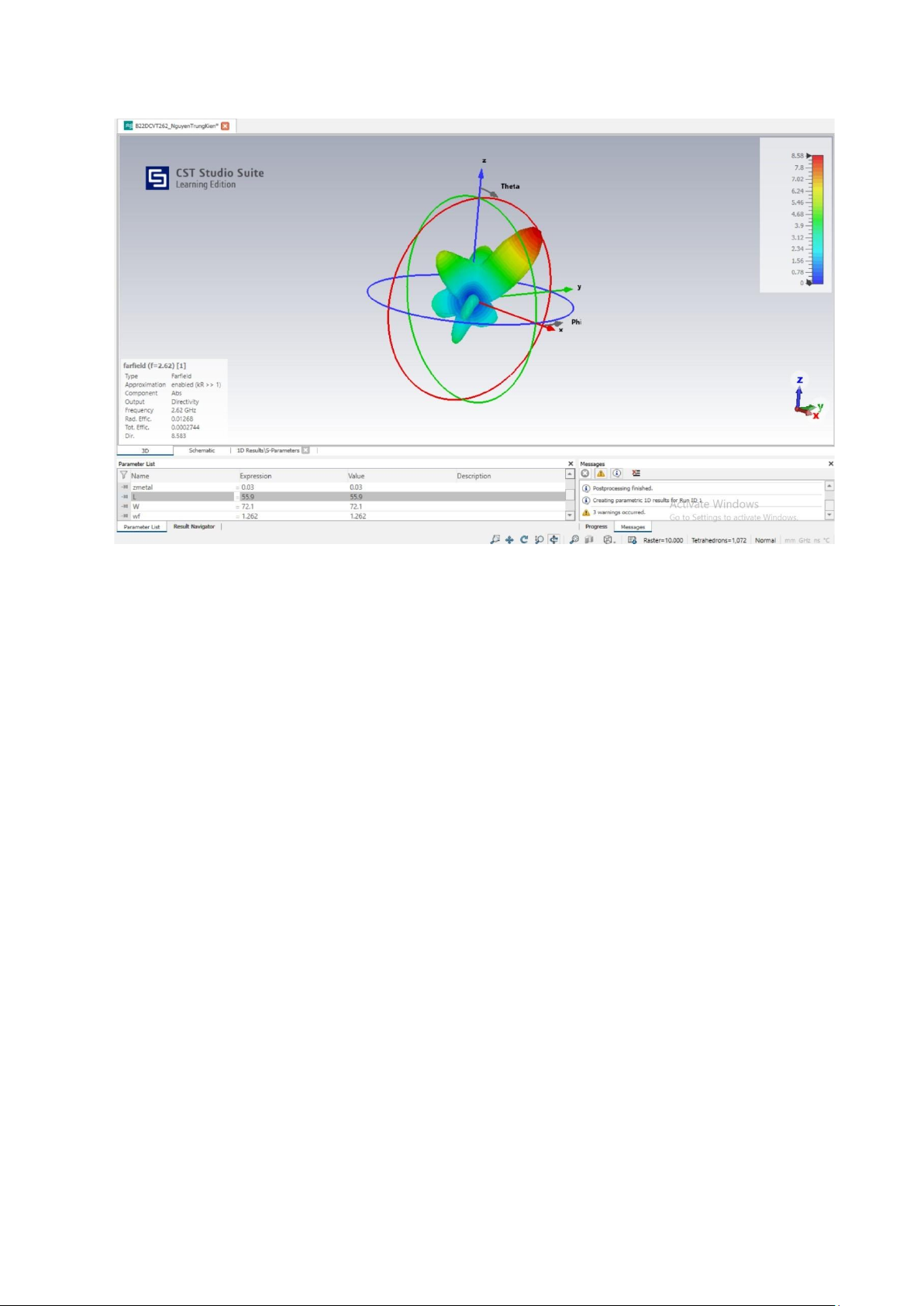Click the cutting plane icon in status bar

pyautogui.click(x=589, y=539)
